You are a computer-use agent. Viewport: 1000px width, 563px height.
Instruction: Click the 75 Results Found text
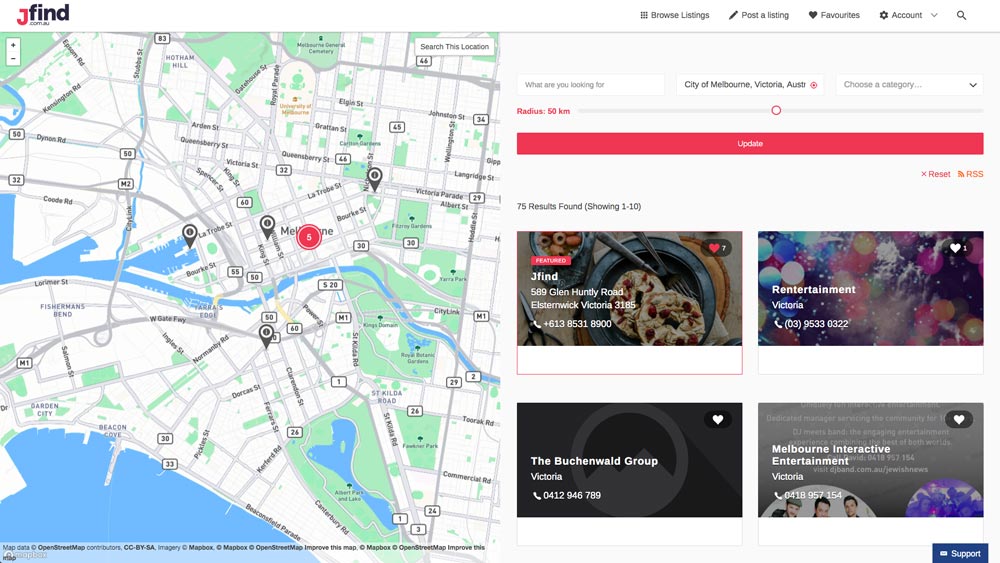(x=579, y=207)
